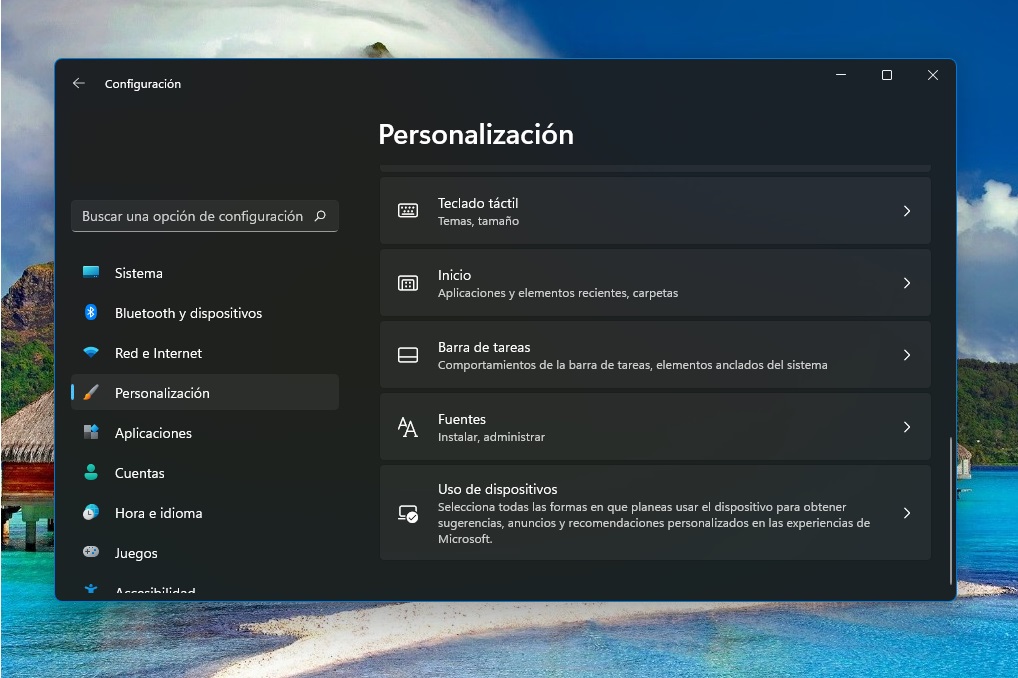The height and width of the screenshot is (678, 1018).
Task: Expand the Uso de dispositivos chevron
Action: click(x=907, y=512)
